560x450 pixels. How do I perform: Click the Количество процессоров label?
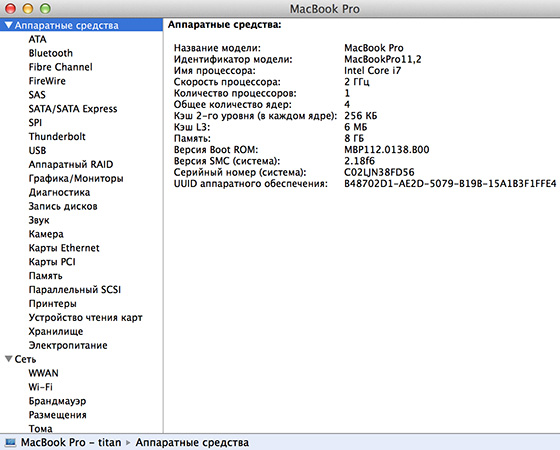click(235, 93)
